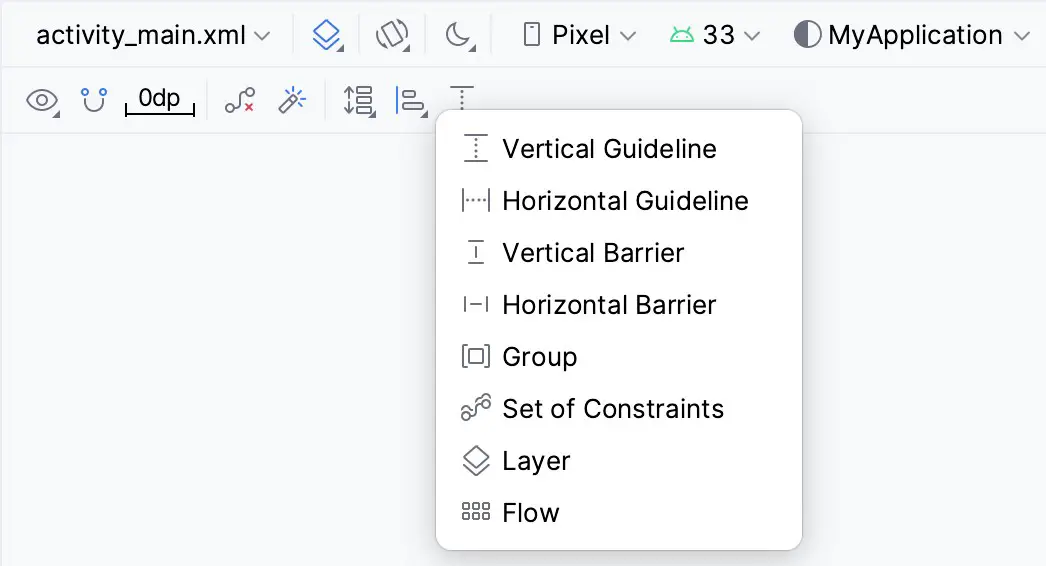
Task: Expand the activity_main.xml file dropdown
Action: [153, 35]
